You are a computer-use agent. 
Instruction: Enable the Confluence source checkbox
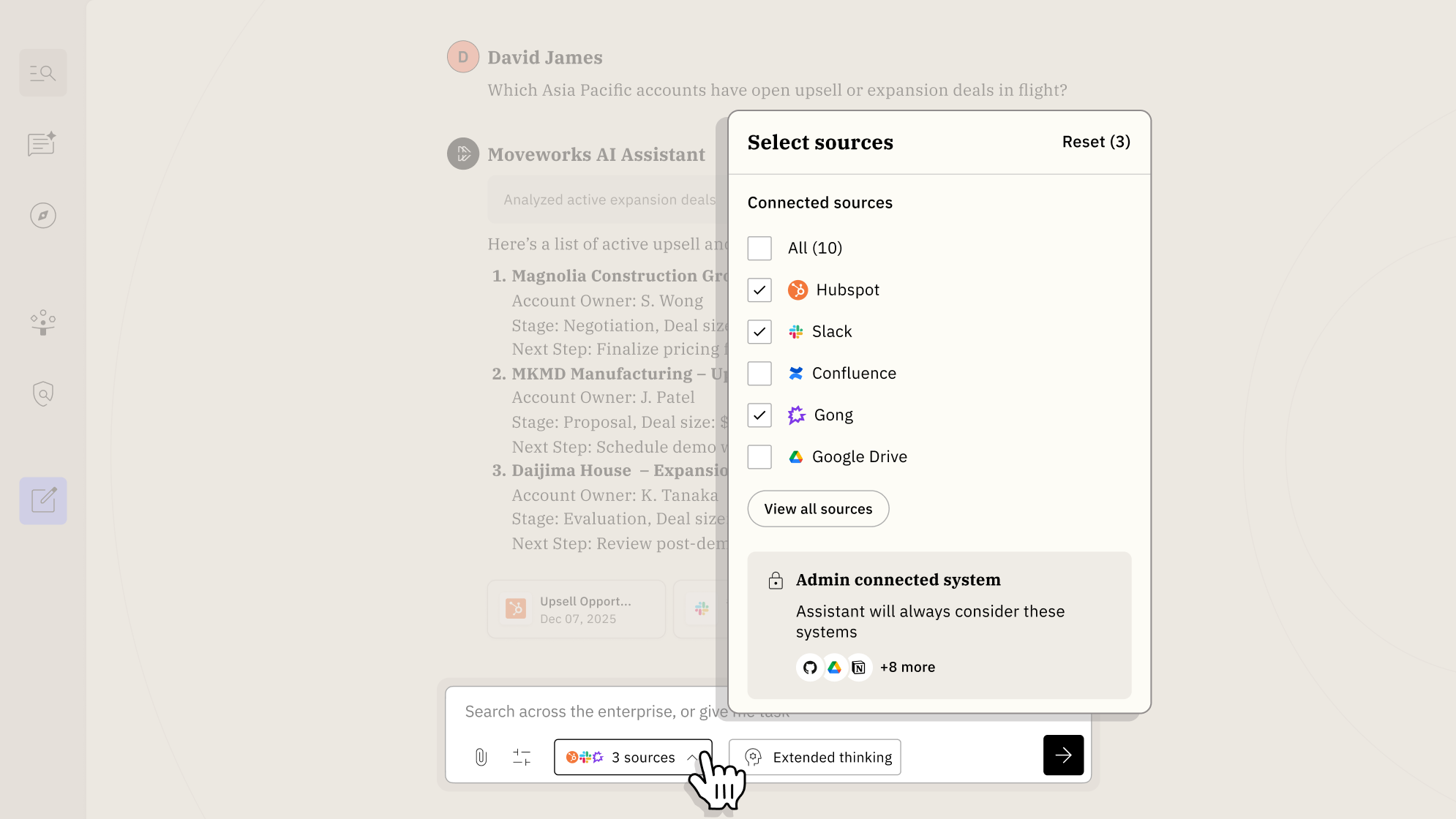point(759,374)
